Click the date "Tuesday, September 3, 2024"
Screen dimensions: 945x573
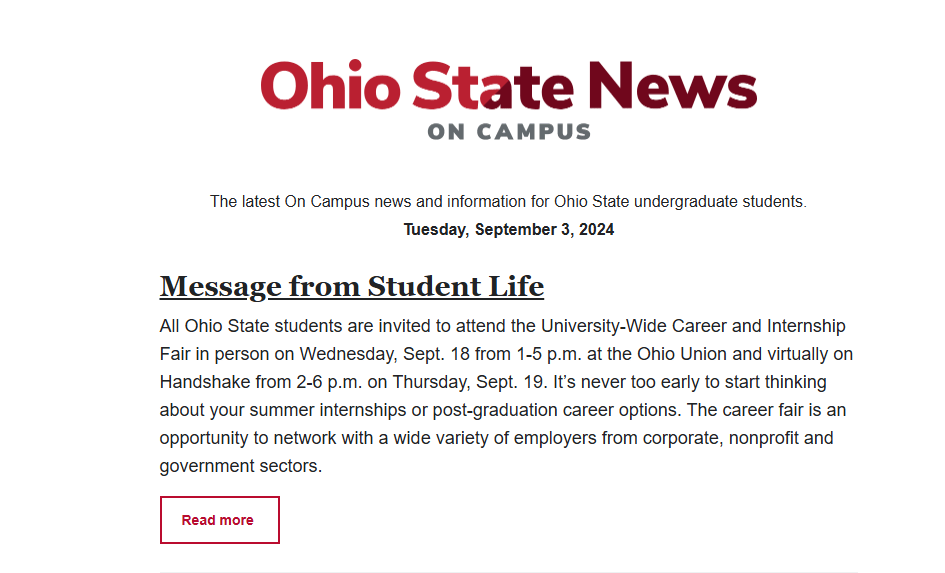508,230
